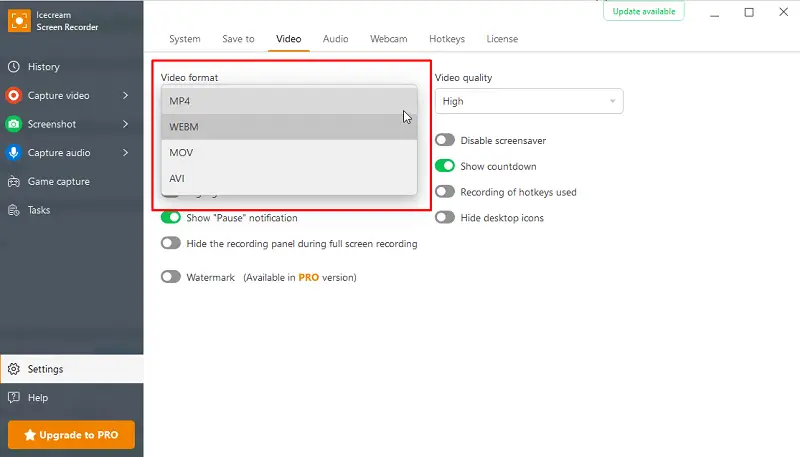The width and height of the screenshot is (800, 457).
Task: Click the blue Capture audio microphone icon
Action: tap(14, 153)
